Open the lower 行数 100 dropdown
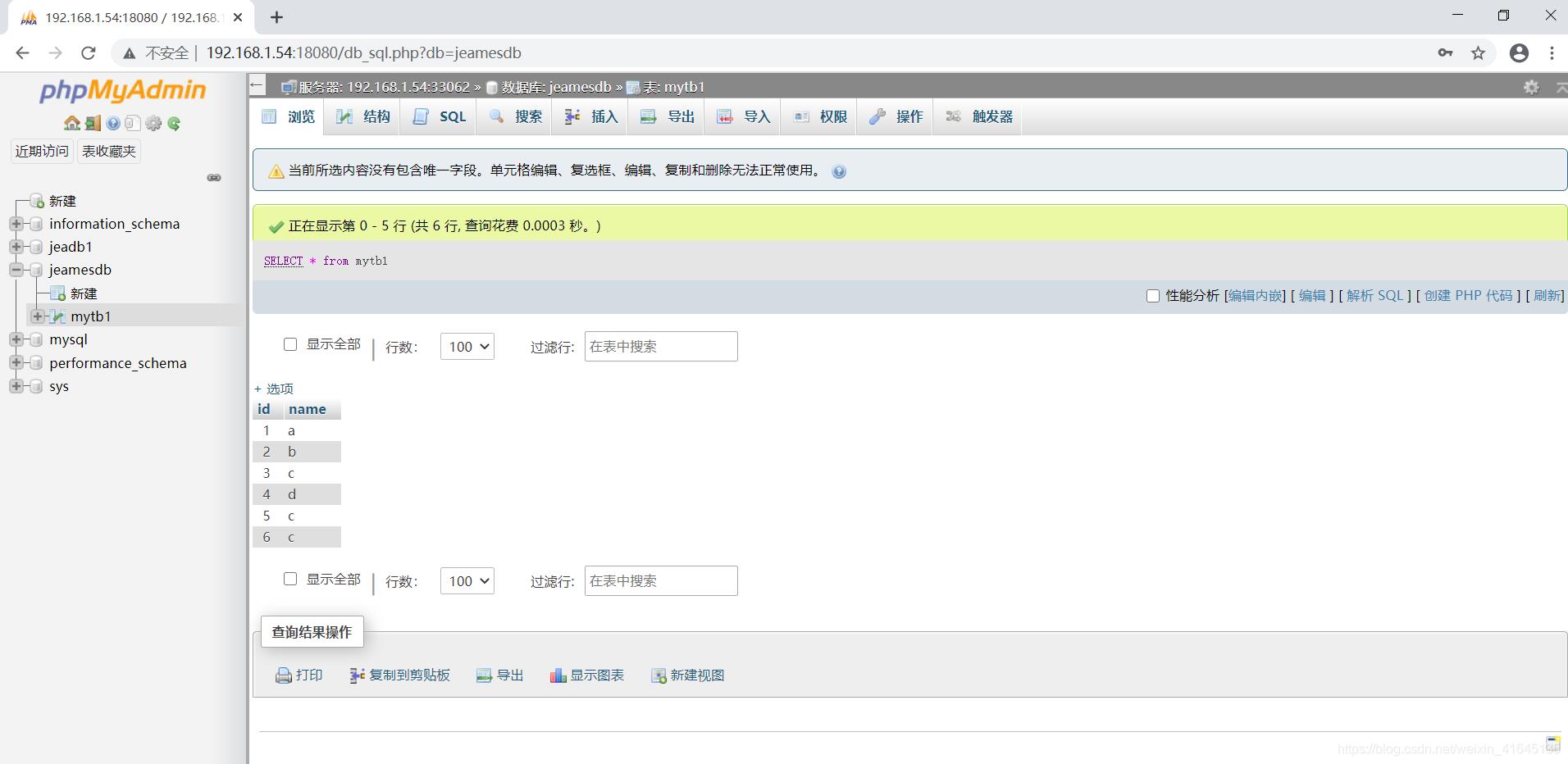 (467, 581)
